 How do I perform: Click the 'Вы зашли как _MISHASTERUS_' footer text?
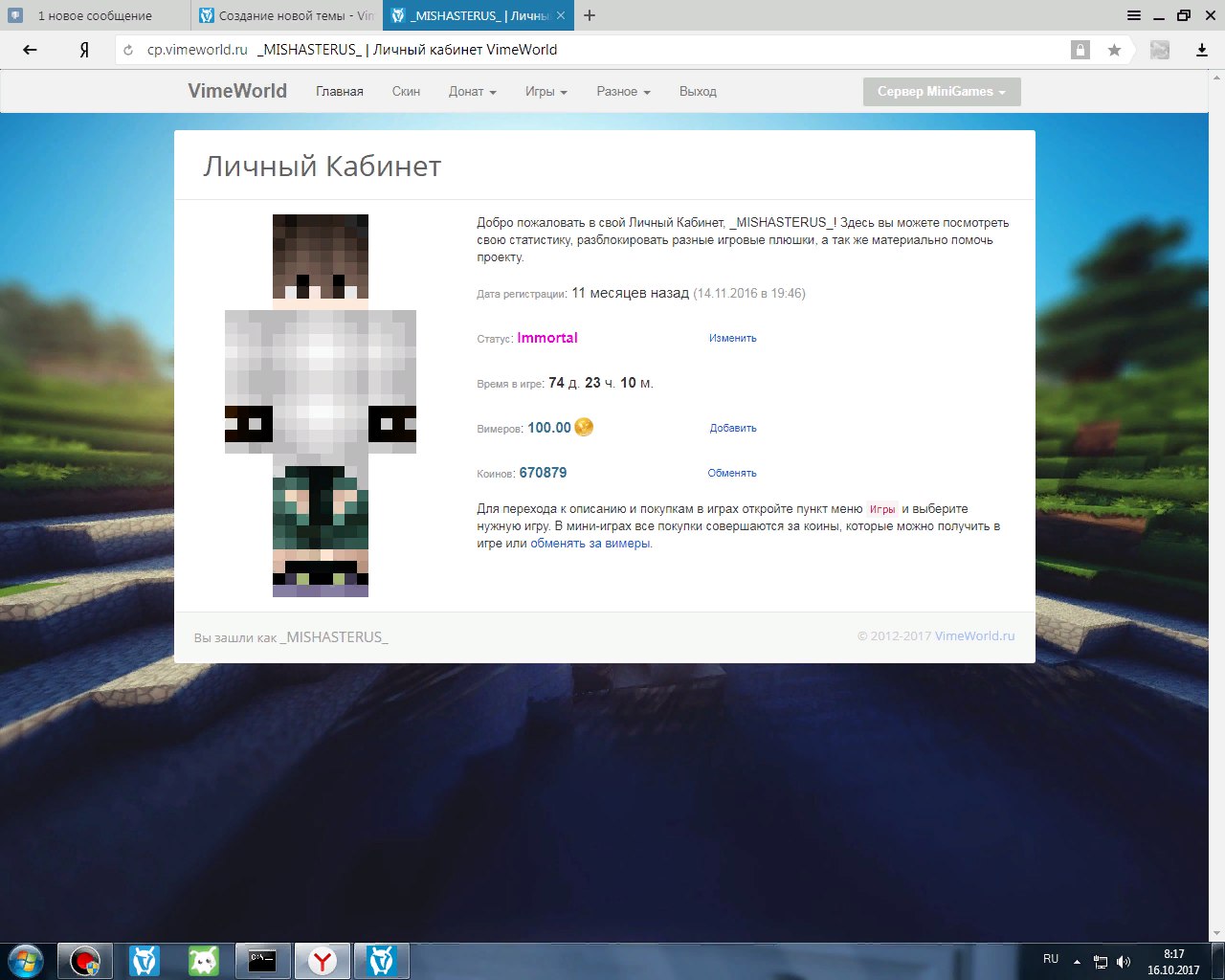291,637
